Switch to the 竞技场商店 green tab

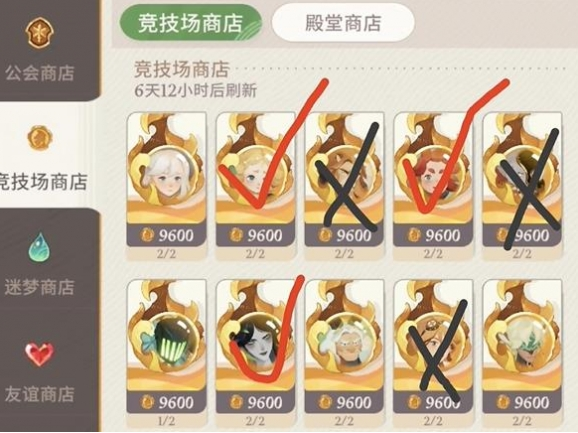pos(190,23)
